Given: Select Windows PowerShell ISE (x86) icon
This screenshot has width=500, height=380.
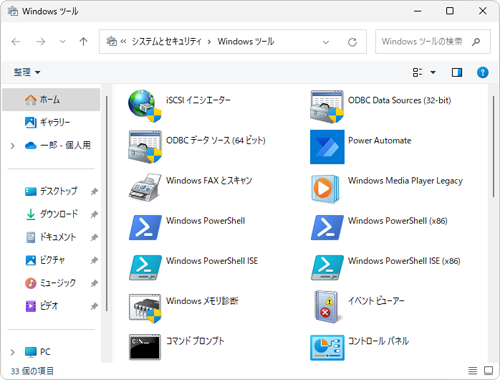Looking at the screenshot, I should pos(327,268).
